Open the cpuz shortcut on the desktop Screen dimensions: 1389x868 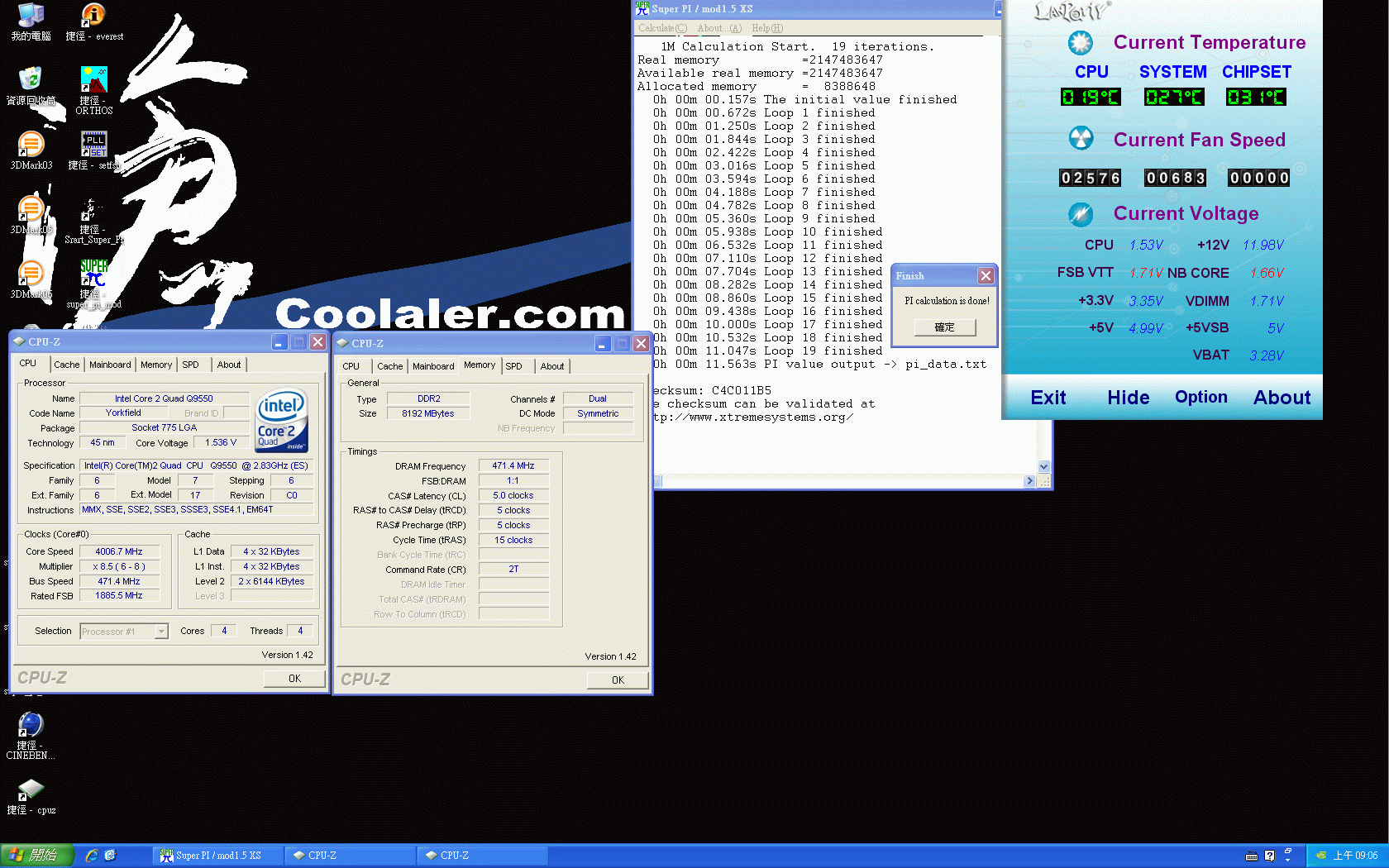click(31, 789)
